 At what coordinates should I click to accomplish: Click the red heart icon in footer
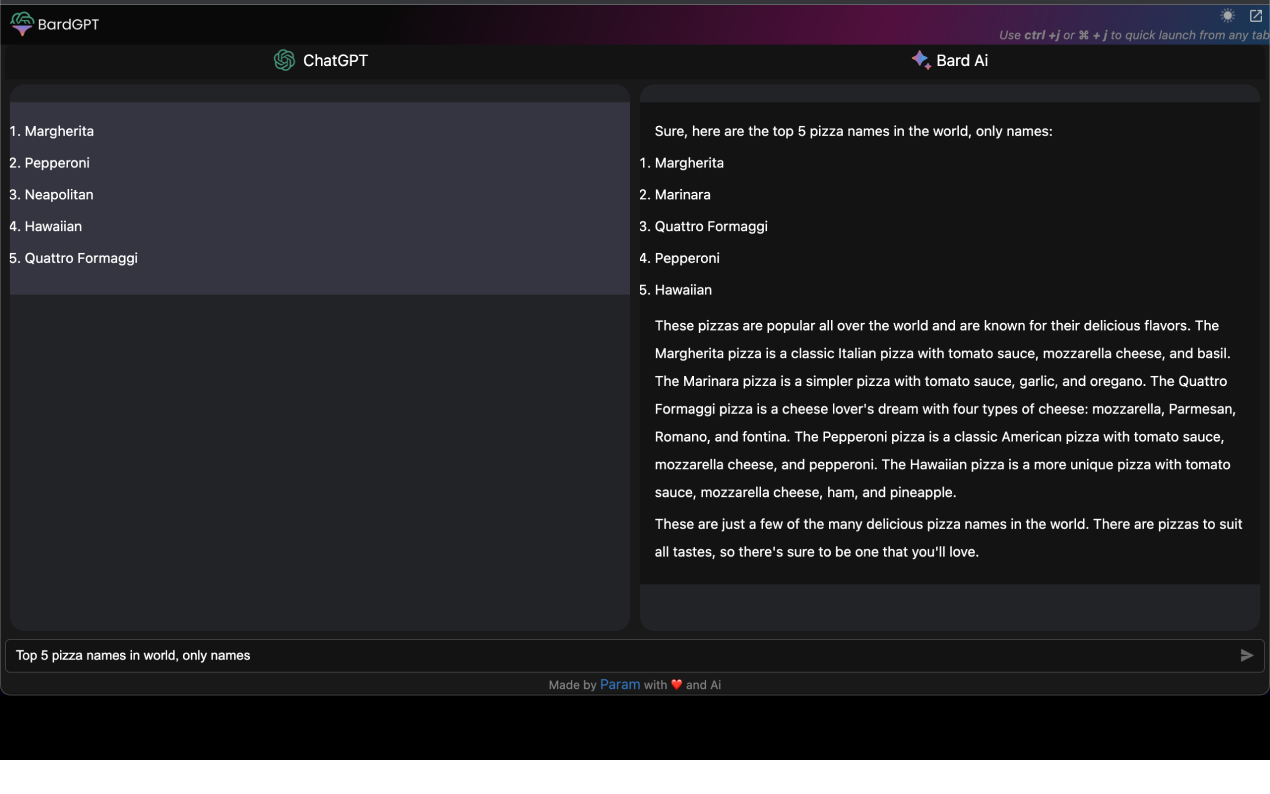tap(677, 685)
